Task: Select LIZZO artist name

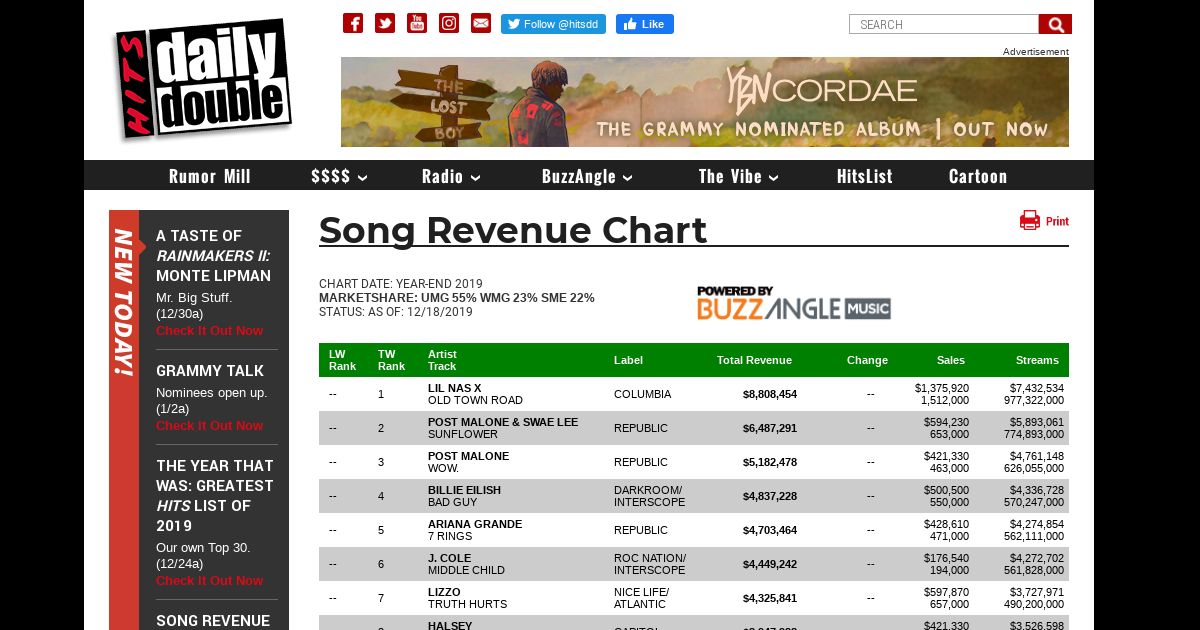Action: point(444,592)
